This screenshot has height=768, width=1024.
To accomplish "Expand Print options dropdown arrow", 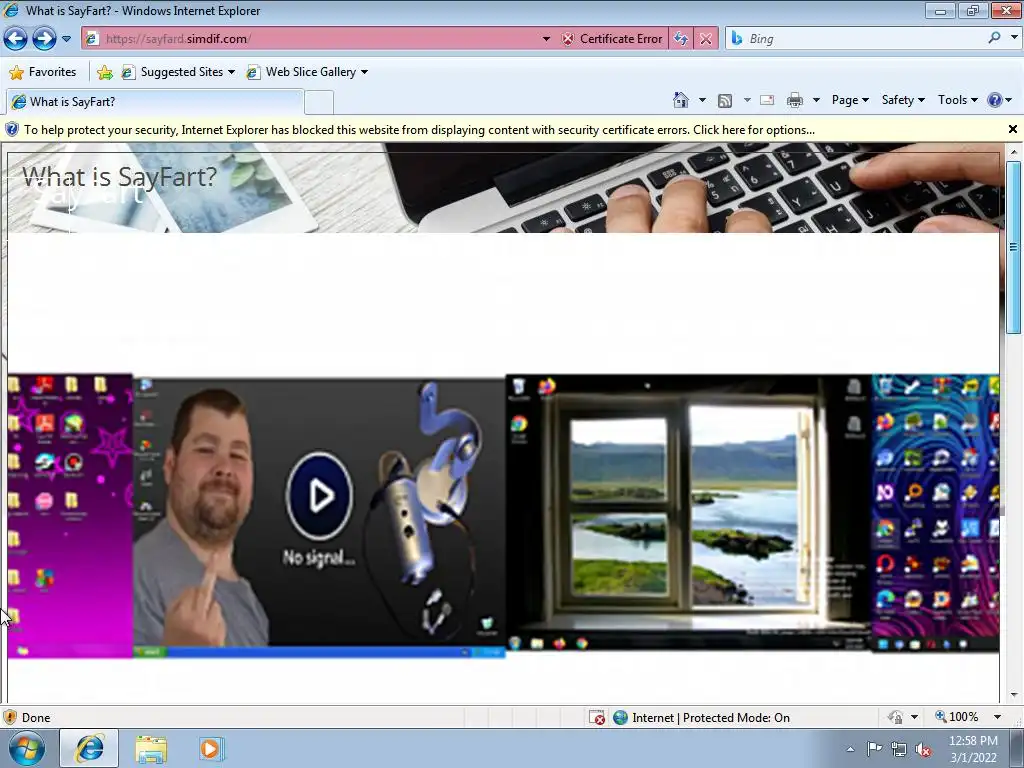I will tap(816, 100).
